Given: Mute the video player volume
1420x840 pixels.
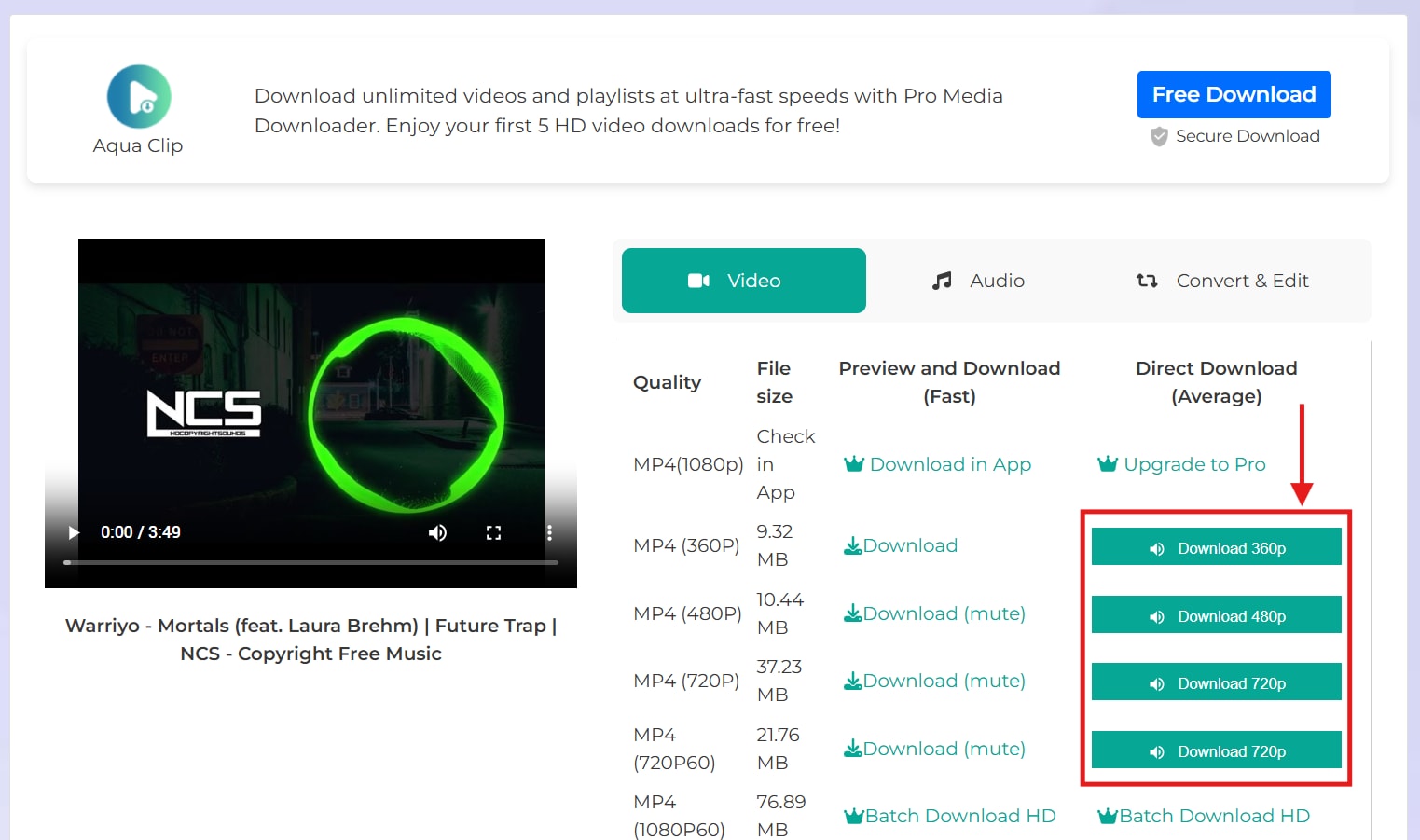Looking at the screenshot, I should tap(437, 532).
